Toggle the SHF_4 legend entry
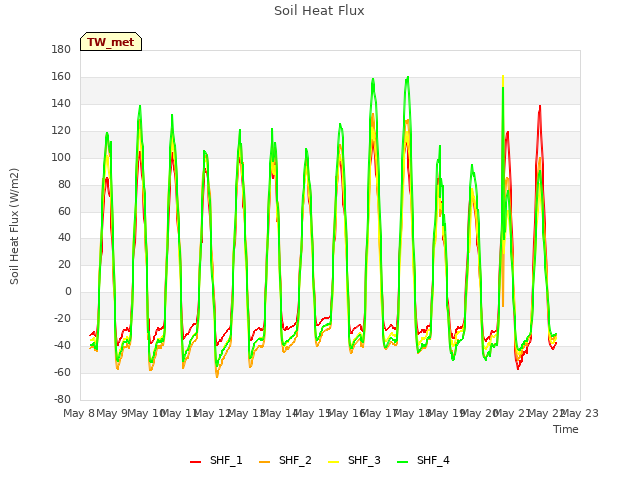This screenshot has width=640, height=480. pos(423,460)
